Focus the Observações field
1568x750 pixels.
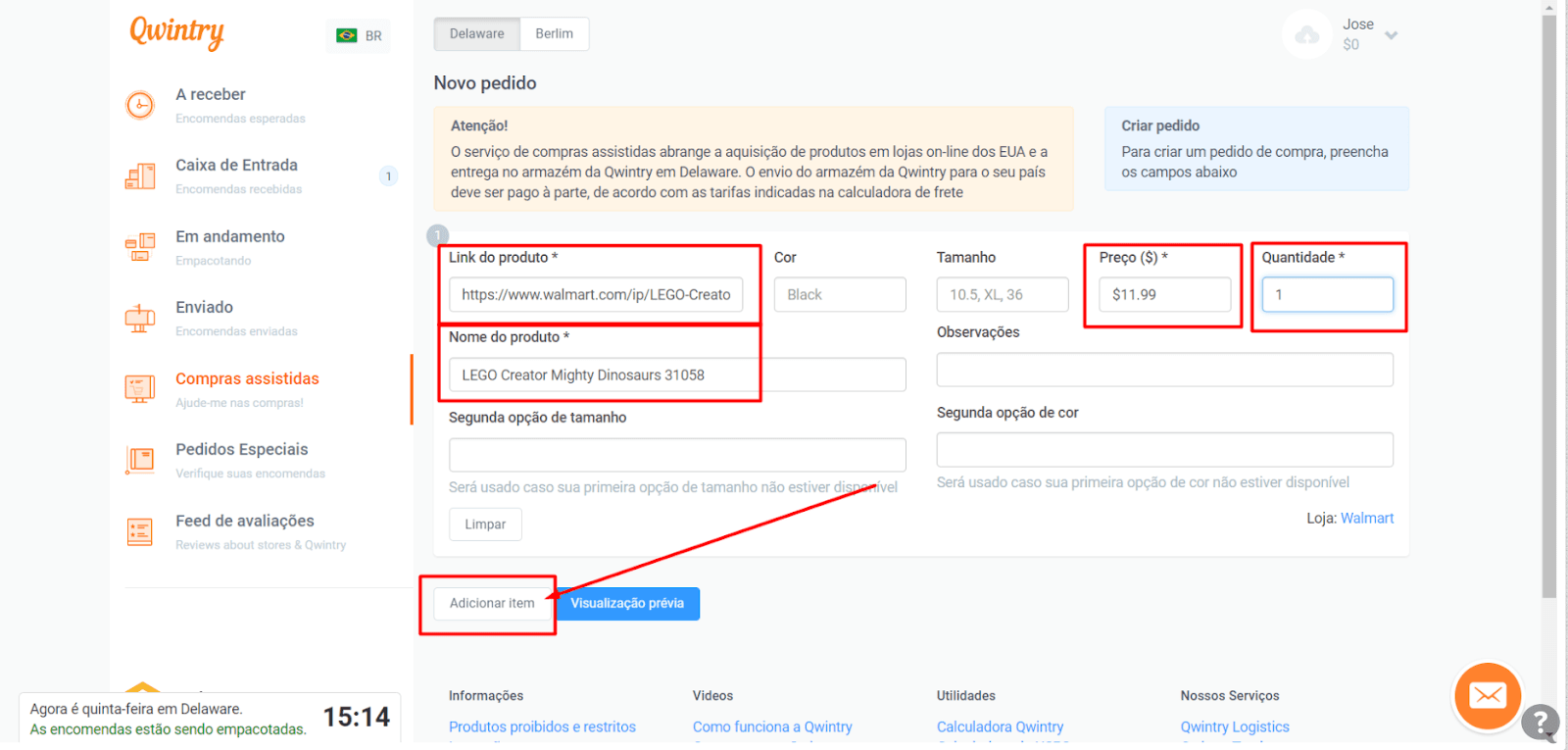1165,370
